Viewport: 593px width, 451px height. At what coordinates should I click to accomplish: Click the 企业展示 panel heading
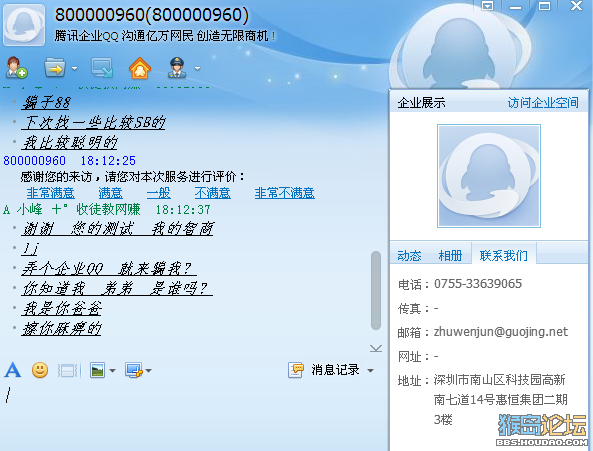421,103
